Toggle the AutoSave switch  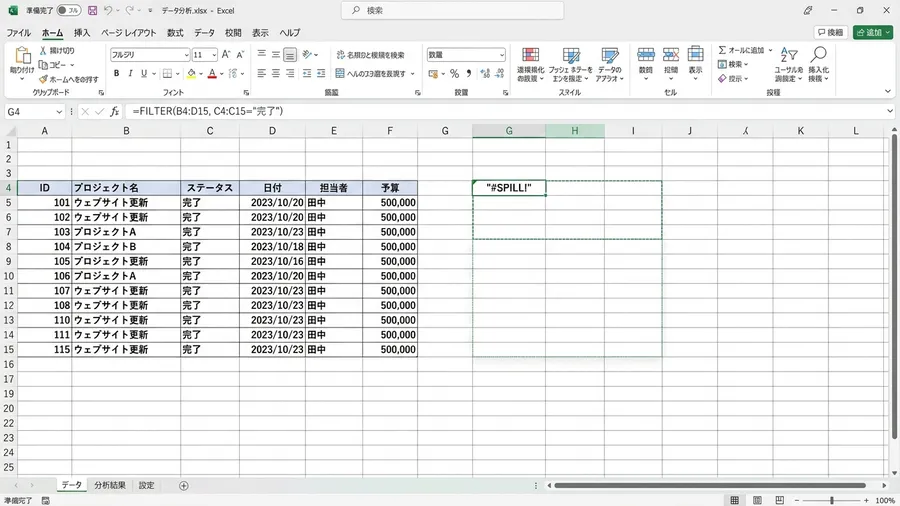69,10
